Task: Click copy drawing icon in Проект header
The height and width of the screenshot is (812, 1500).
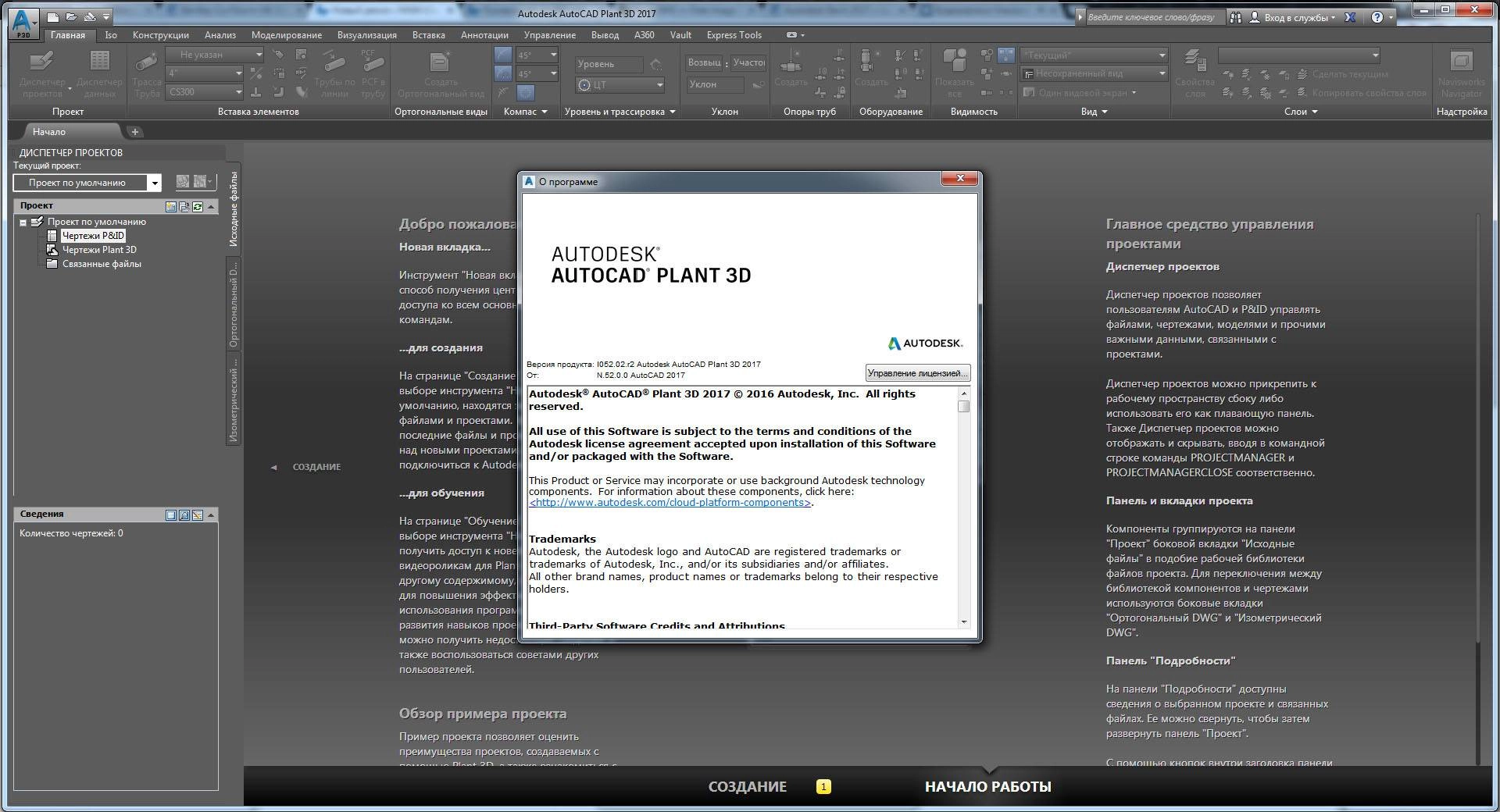Action: (184, 206)
